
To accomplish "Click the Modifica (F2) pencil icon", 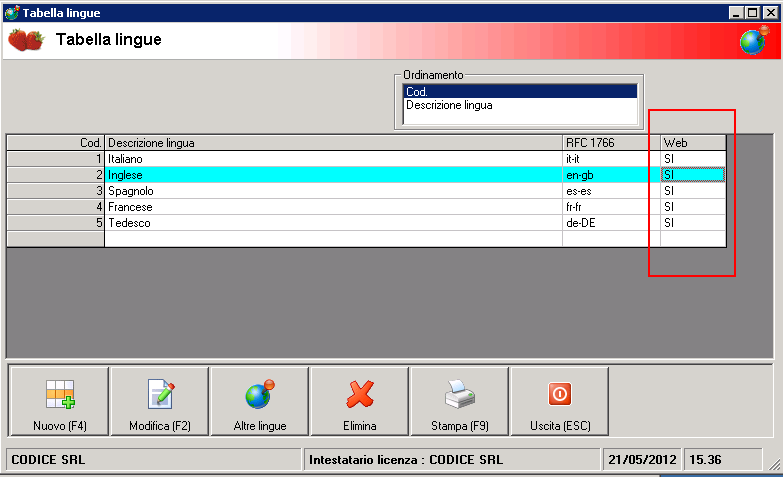I will (161, 395).
